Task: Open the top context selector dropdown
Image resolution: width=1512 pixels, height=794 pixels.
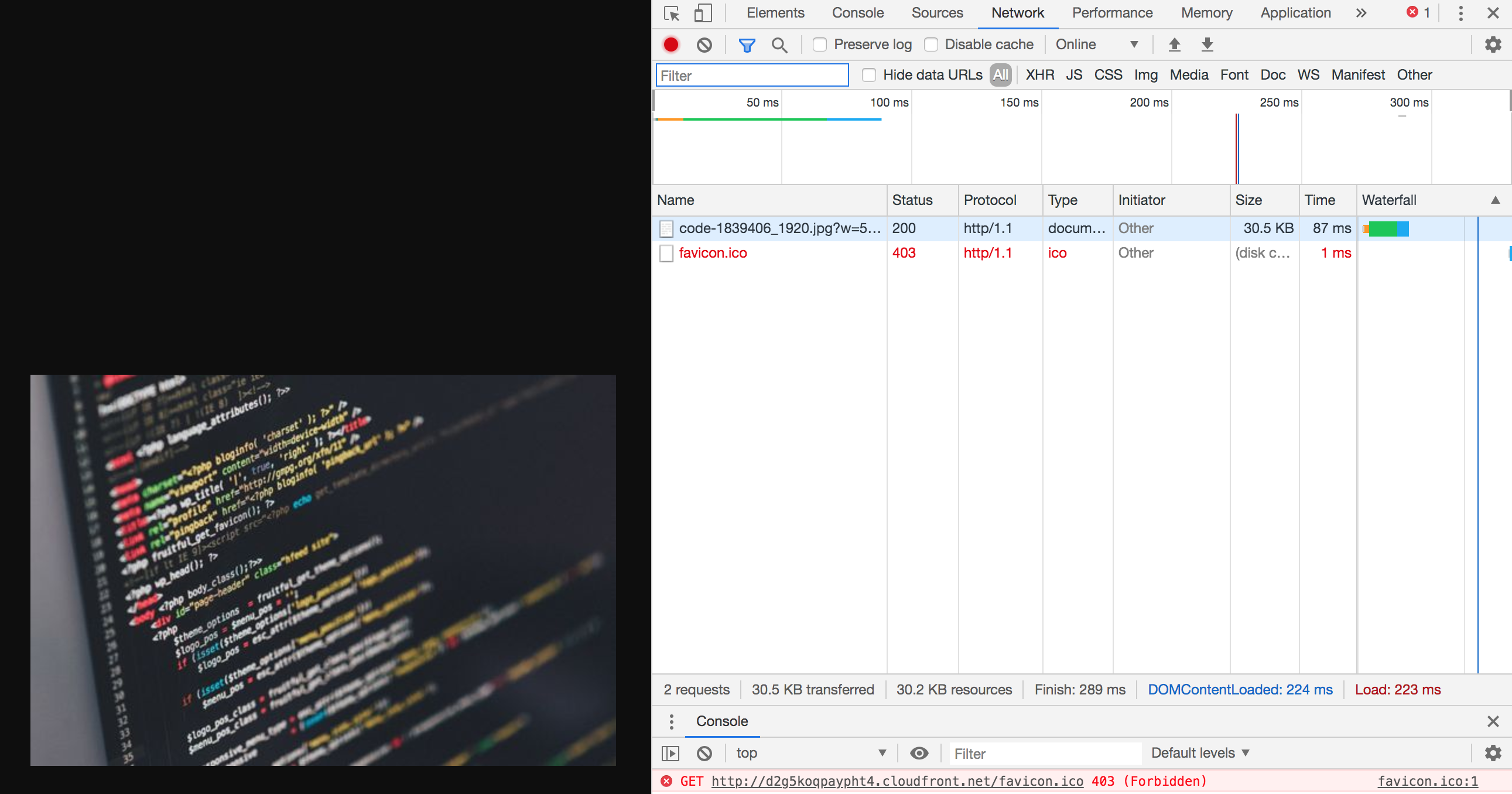Action: 810,753
